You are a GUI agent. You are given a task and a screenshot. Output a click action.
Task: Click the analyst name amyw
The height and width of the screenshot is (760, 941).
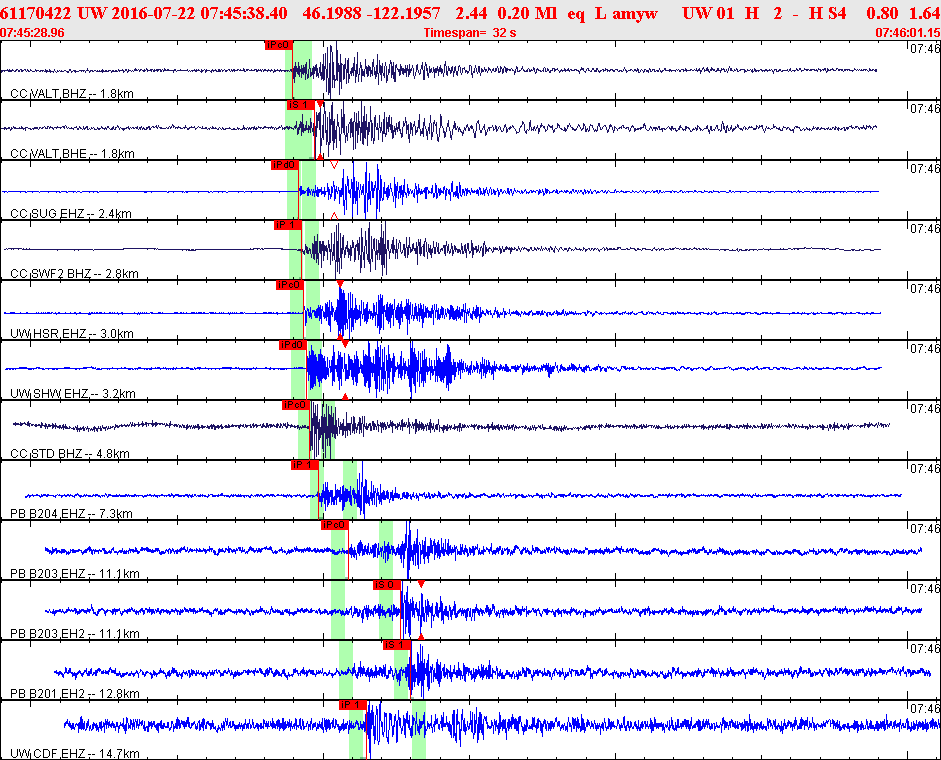[635, 13]
